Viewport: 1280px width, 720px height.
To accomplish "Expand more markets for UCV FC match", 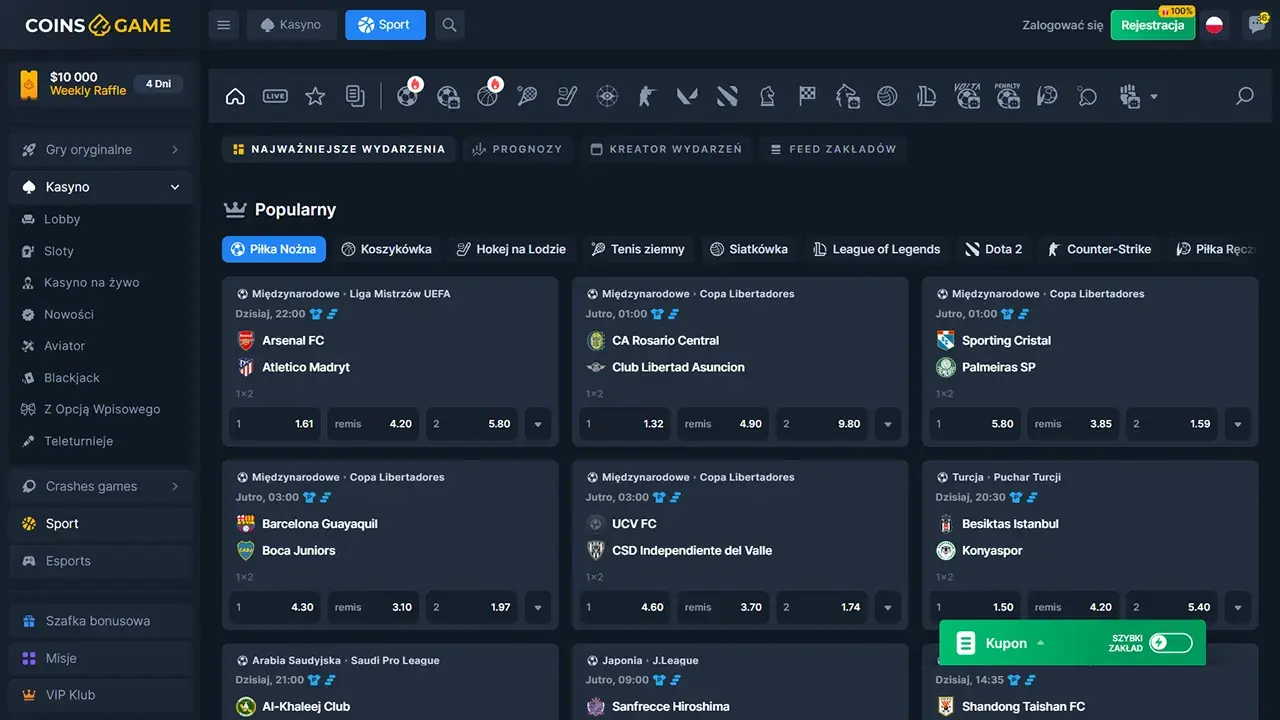I will tap(888, 607).
